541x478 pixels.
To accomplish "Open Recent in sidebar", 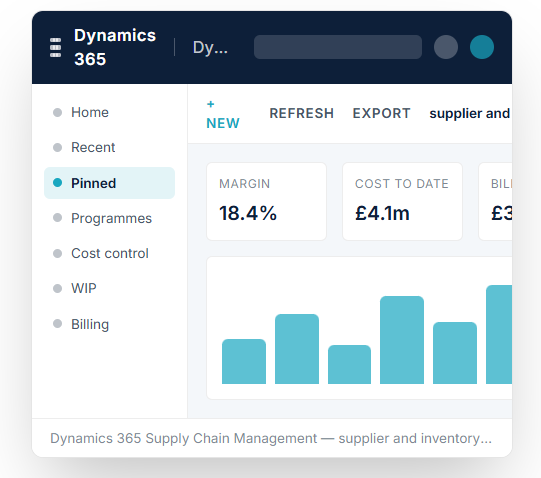I will click(109, 148).
